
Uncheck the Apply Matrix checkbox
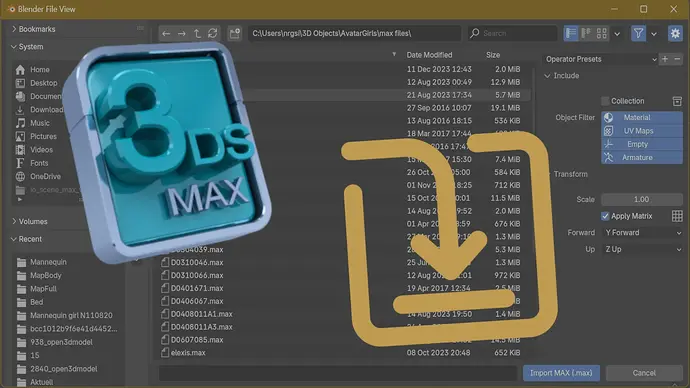coord(605,216)
